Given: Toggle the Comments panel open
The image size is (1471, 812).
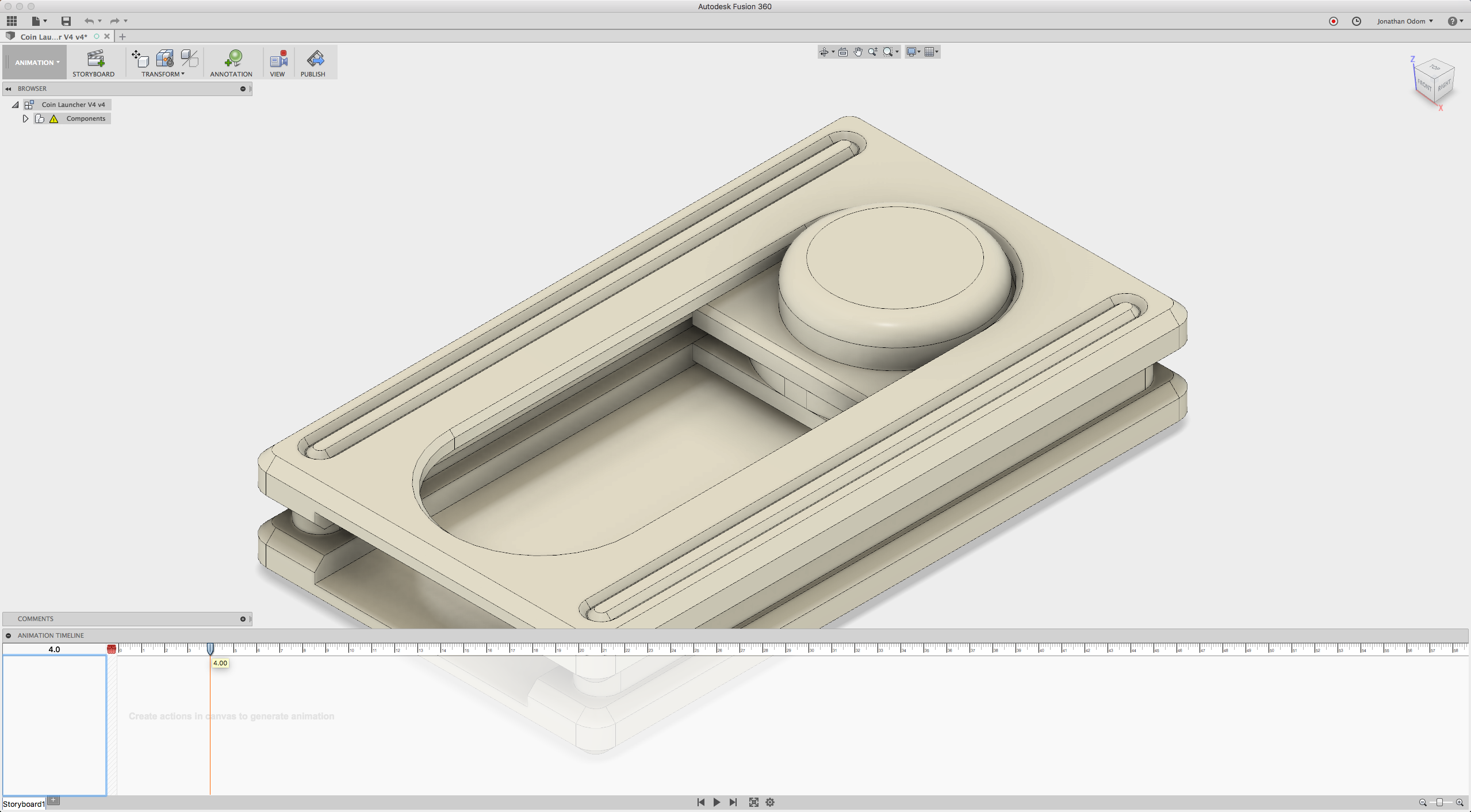Looking at the screenshot, I should (243, 619).
